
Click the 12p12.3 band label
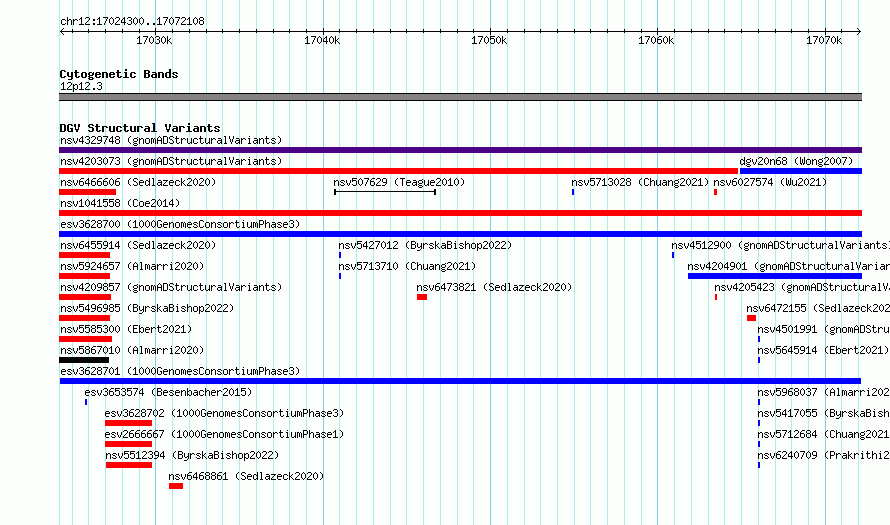81,86
